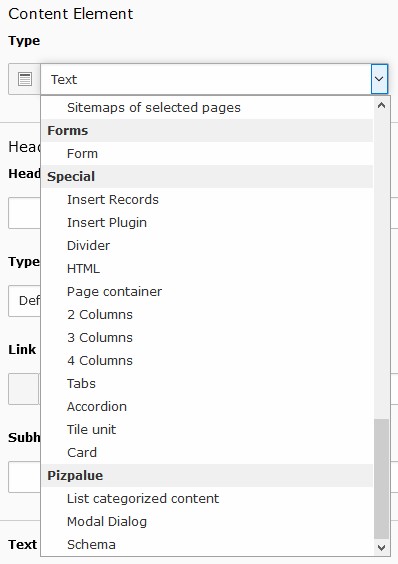
Task: Click the Content Element heading
Action: (x=71, y=14)
